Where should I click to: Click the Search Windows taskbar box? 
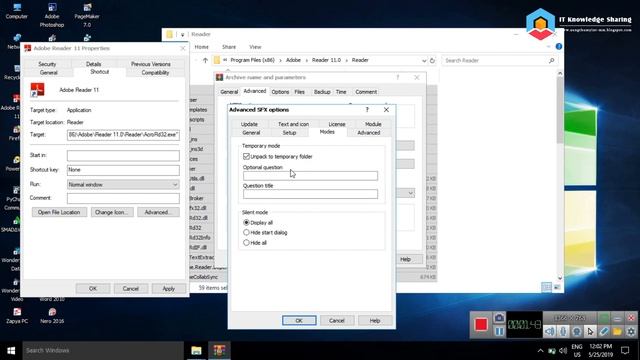coord(103,350)
